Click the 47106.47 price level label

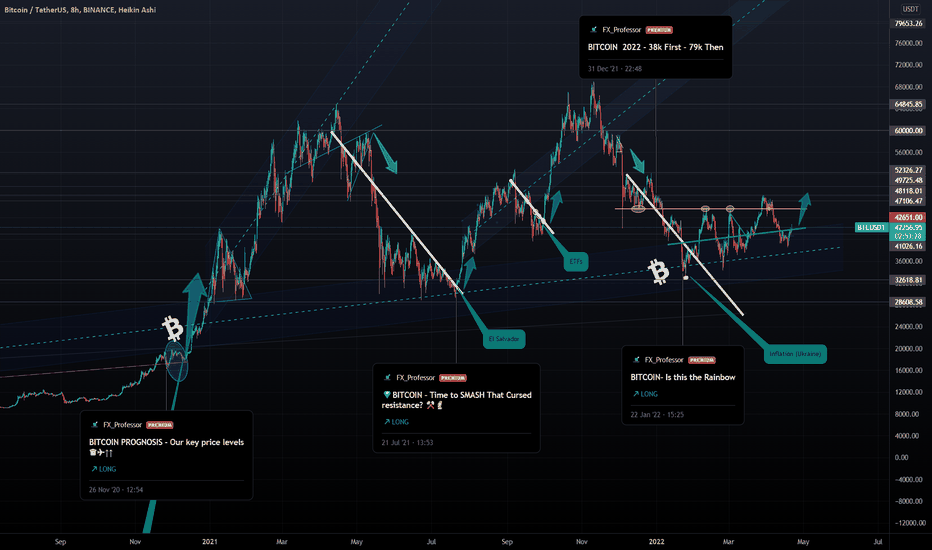908,202
